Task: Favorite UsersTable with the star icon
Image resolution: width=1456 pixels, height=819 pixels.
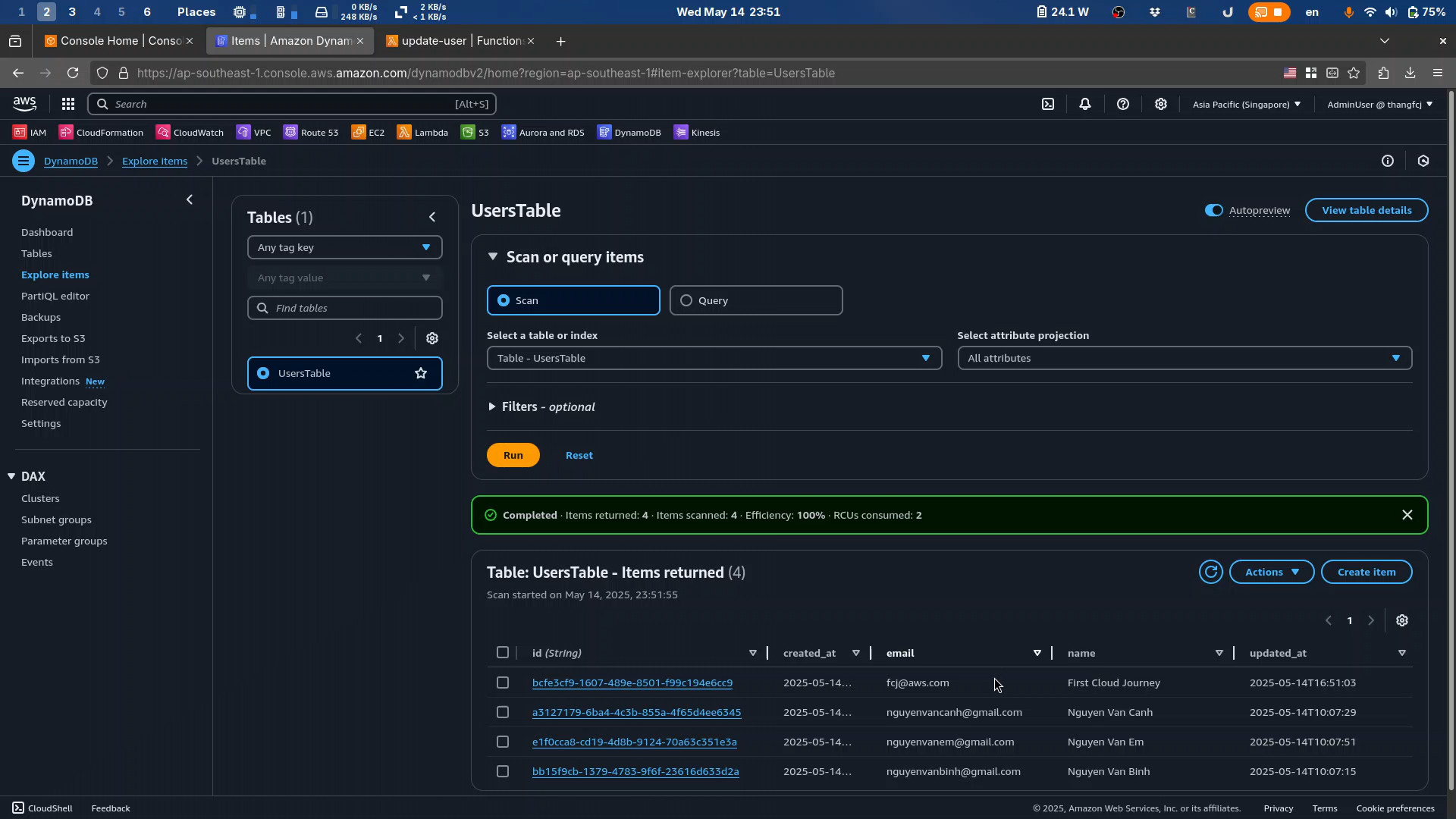Action: pyautogui.click(x=421, y=373)
